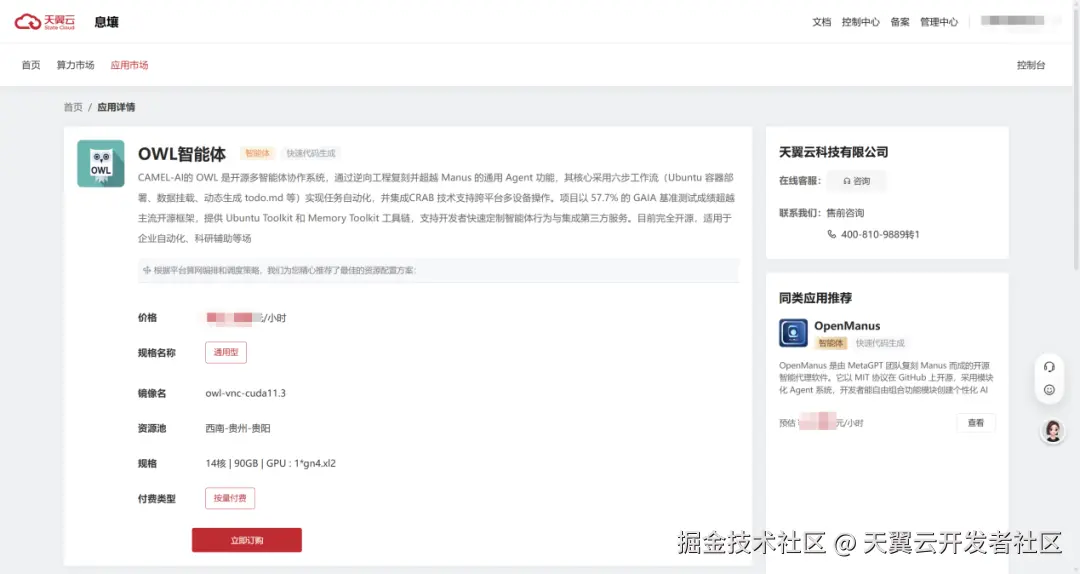Image resolution: width=1080 pixels, height=574 pixels.
Task: Click the resource pool value 西南-贵州-贵阳
Action: pos(238,428)
